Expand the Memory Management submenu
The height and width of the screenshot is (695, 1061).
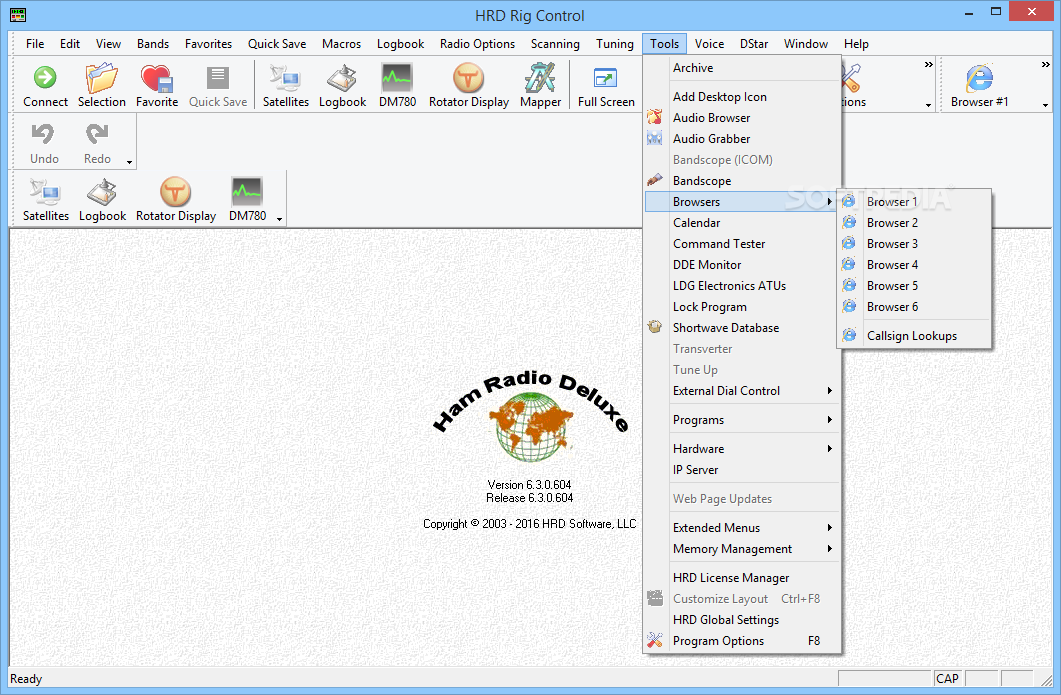point(830,549)
